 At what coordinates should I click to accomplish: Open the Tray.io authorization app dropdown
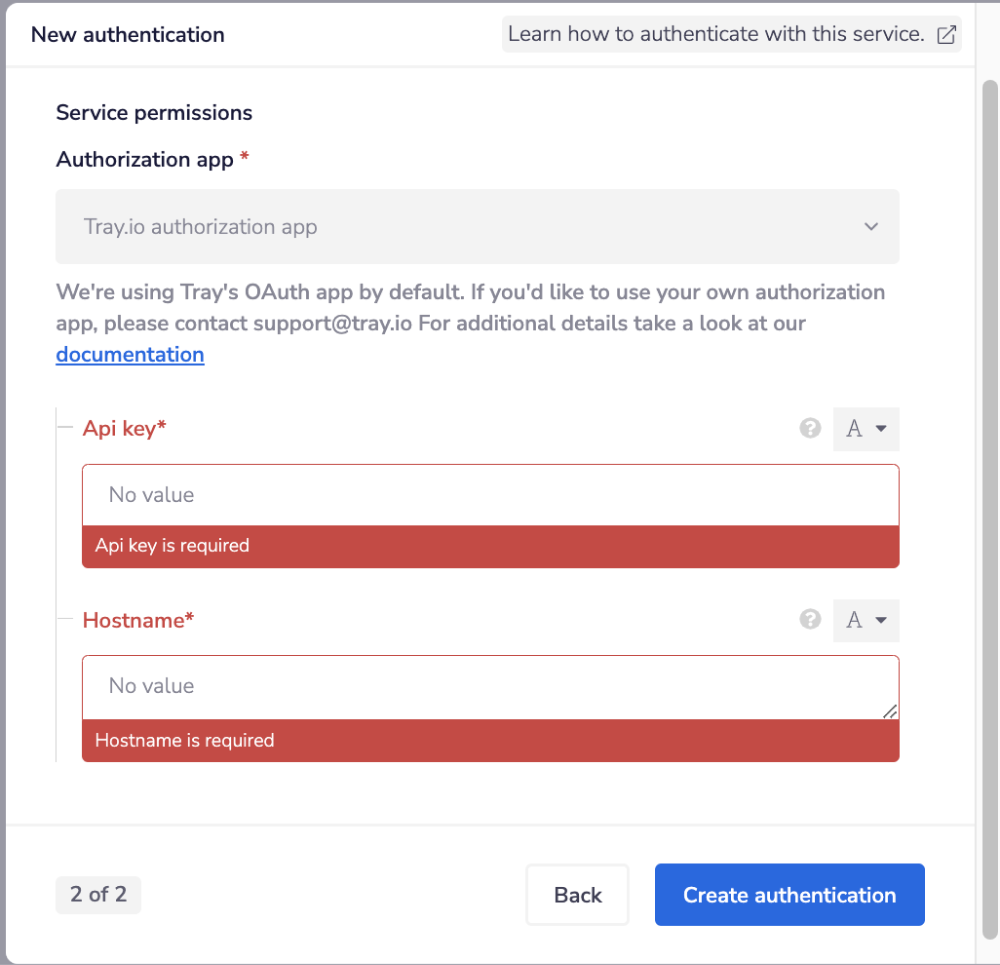coord(477,227)
